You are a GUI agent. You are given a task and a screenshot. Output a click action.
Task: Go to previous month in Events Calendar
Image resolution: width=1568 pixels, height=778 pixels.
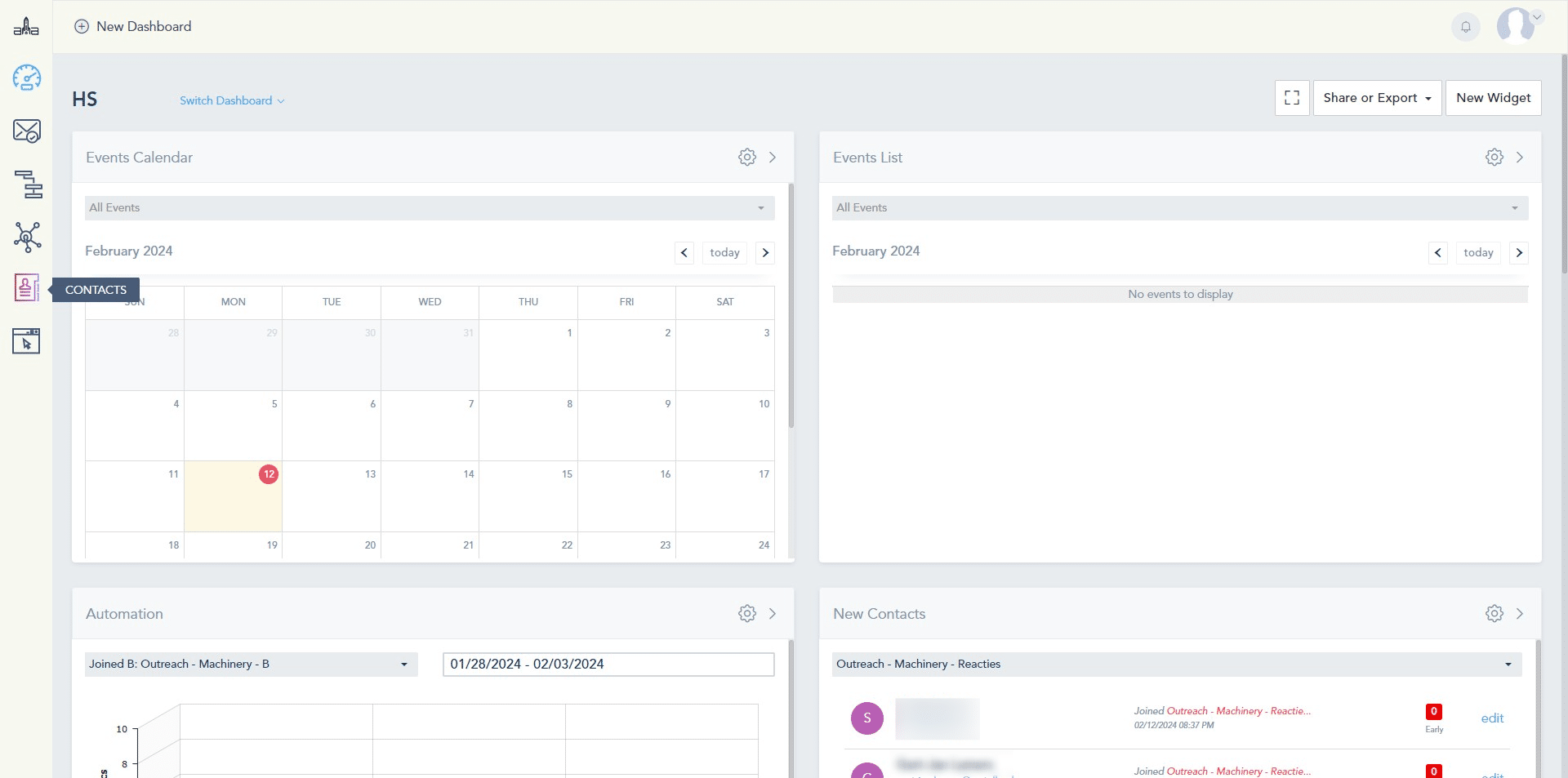684,253
